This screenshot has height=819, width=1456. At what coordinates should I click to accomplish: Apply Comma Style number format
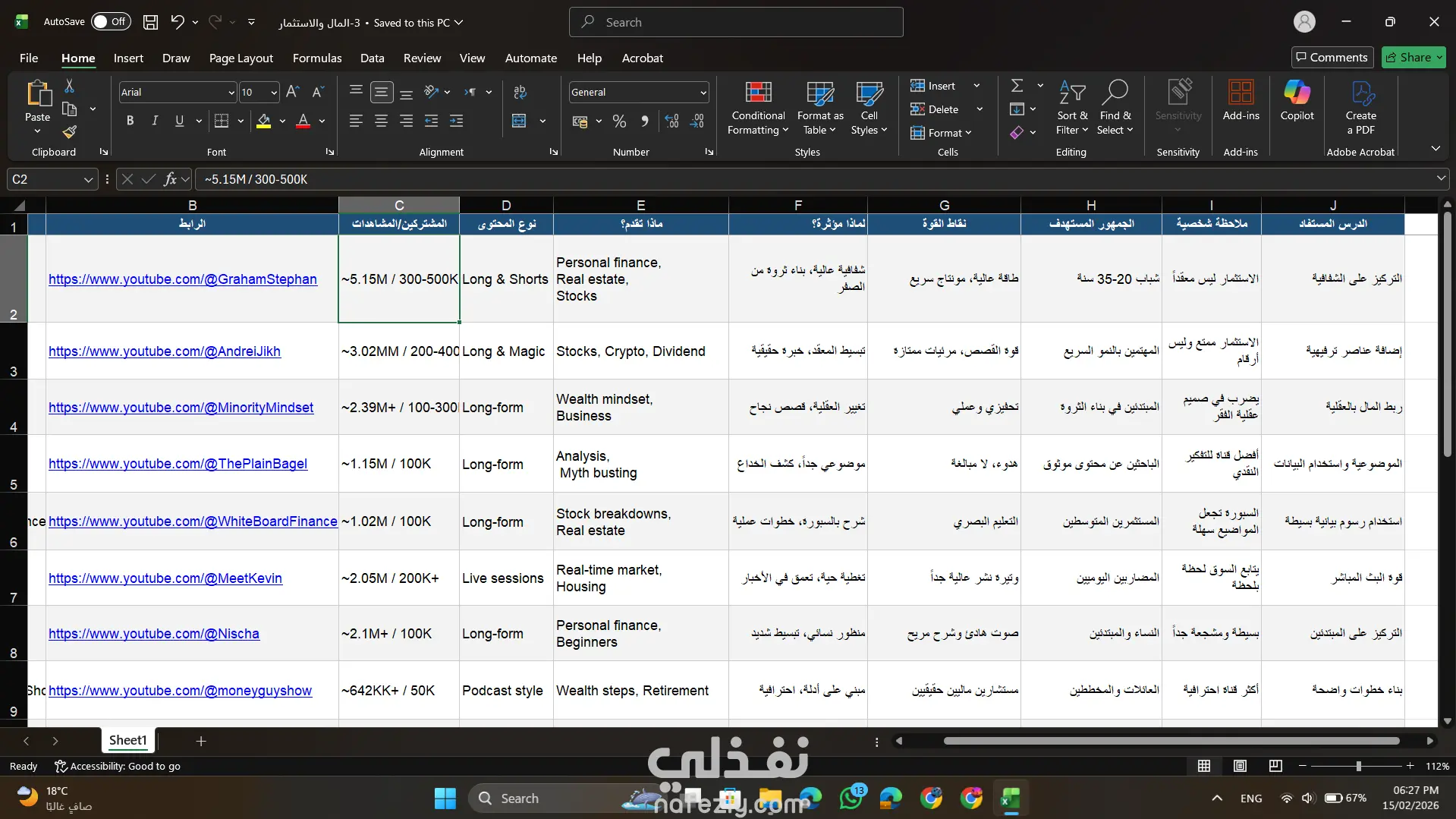(x=644, y=121)
